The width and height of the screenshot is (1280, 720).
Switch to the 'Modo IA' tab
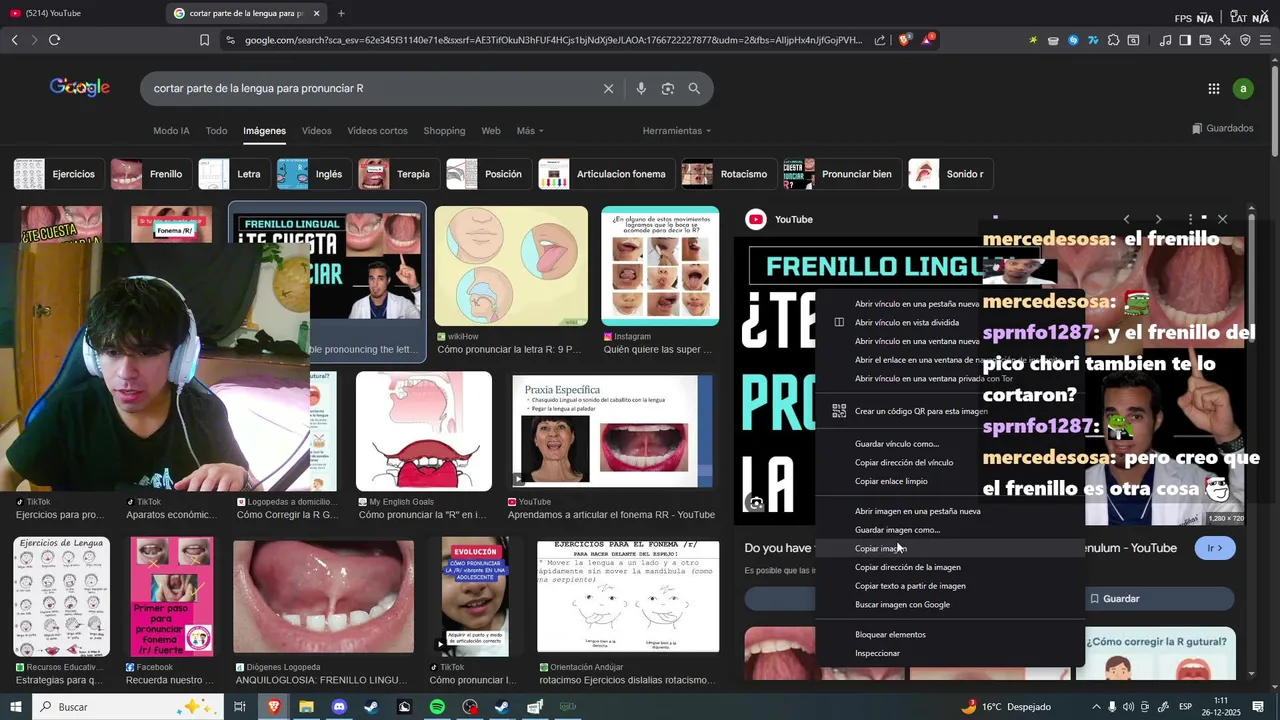click(x=171, y=131)
